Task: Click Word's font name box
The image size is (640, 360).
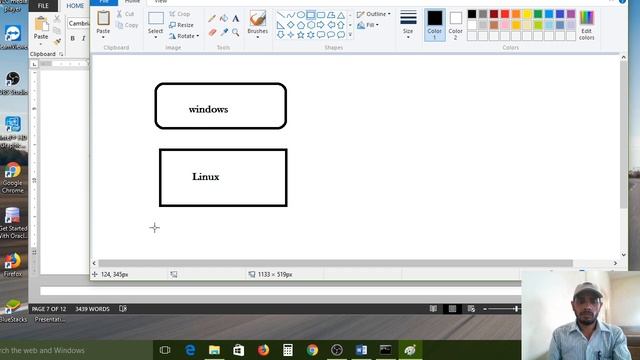Action: click(x=78, y=24)
